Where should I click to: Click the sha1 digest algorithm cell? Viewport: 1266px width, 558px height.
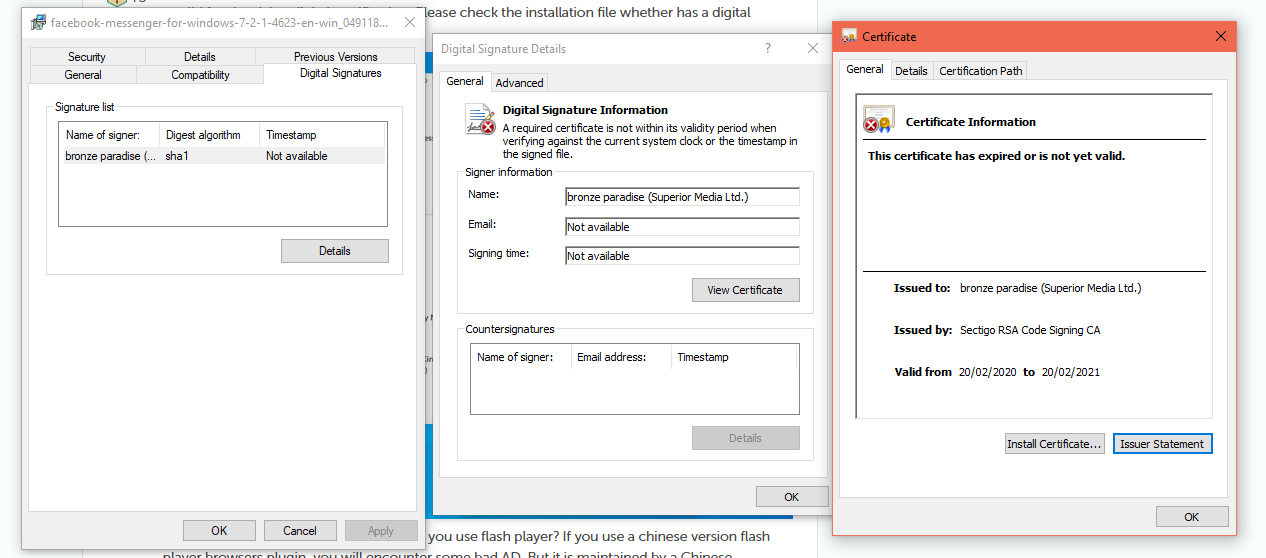pos(177,156)
